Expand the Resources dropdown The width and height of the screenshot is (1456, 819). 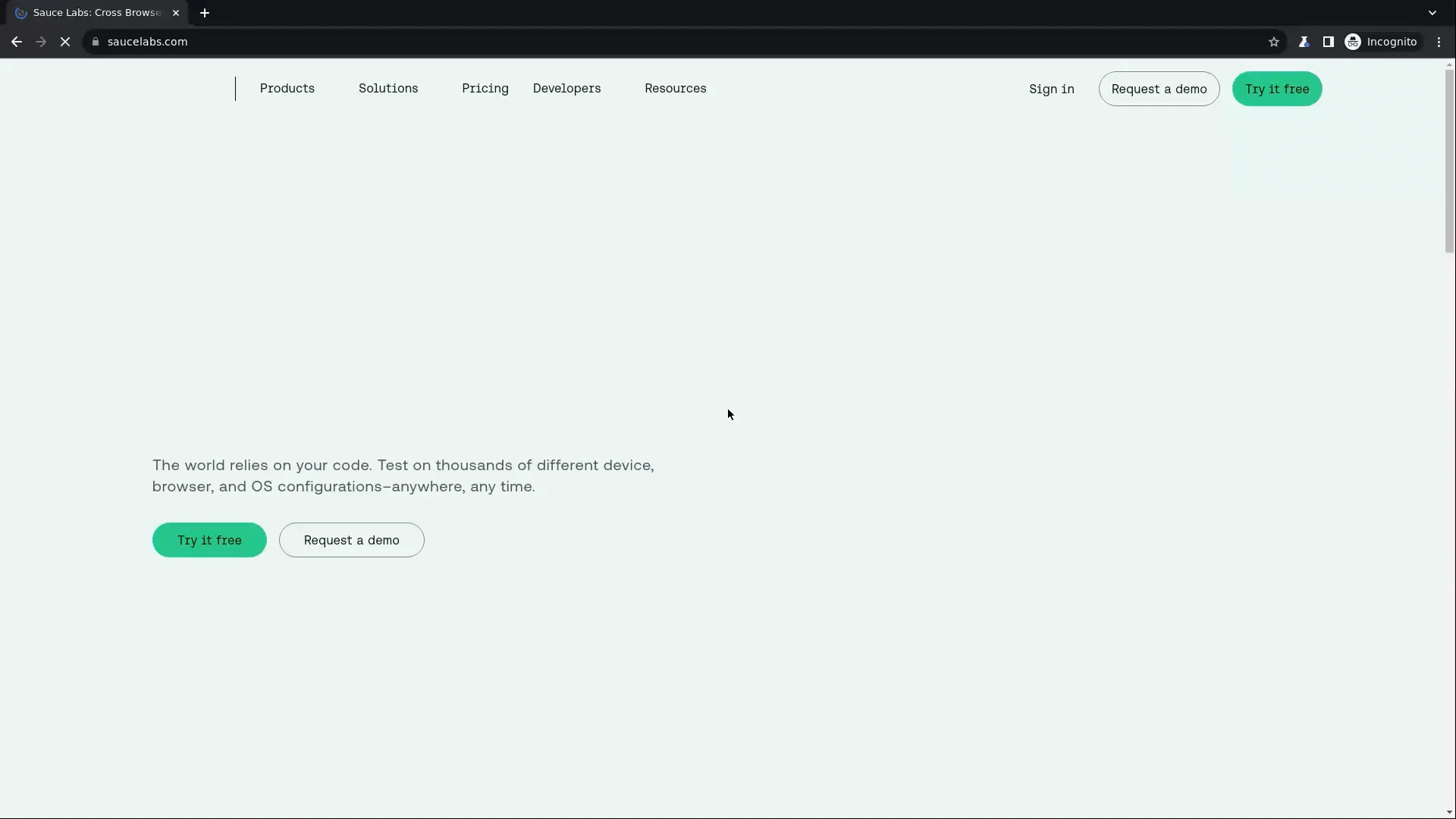(675, 88)
